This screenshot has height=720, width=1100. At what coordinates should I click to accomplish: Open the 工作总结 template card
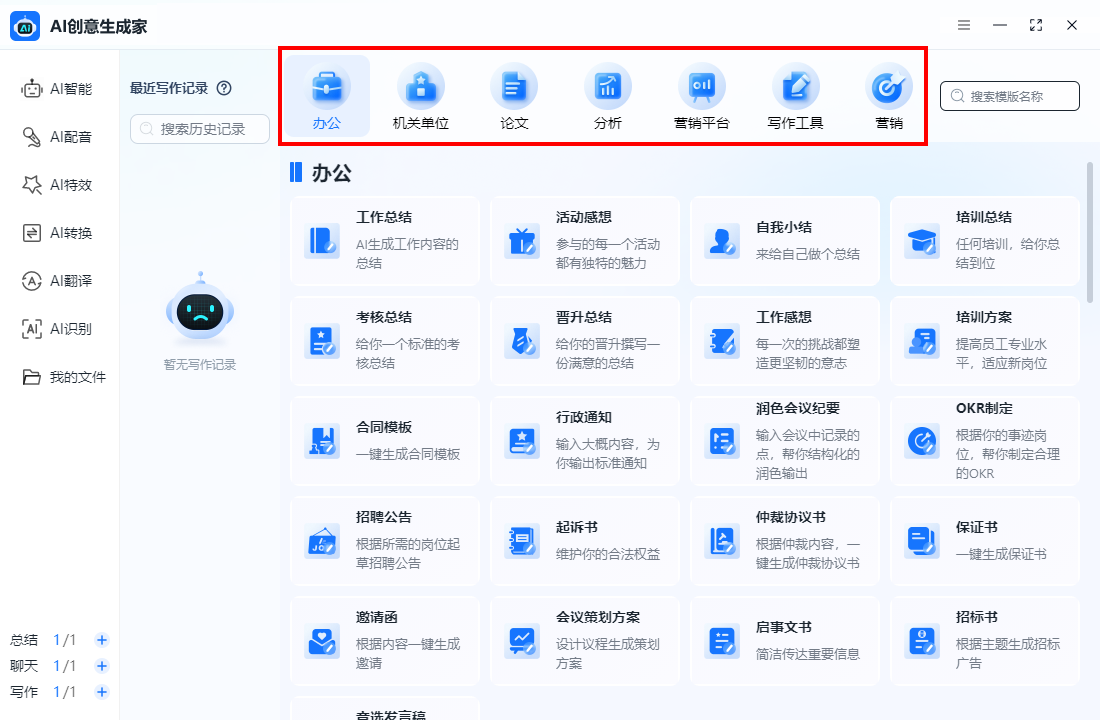(x=385, y=240)
